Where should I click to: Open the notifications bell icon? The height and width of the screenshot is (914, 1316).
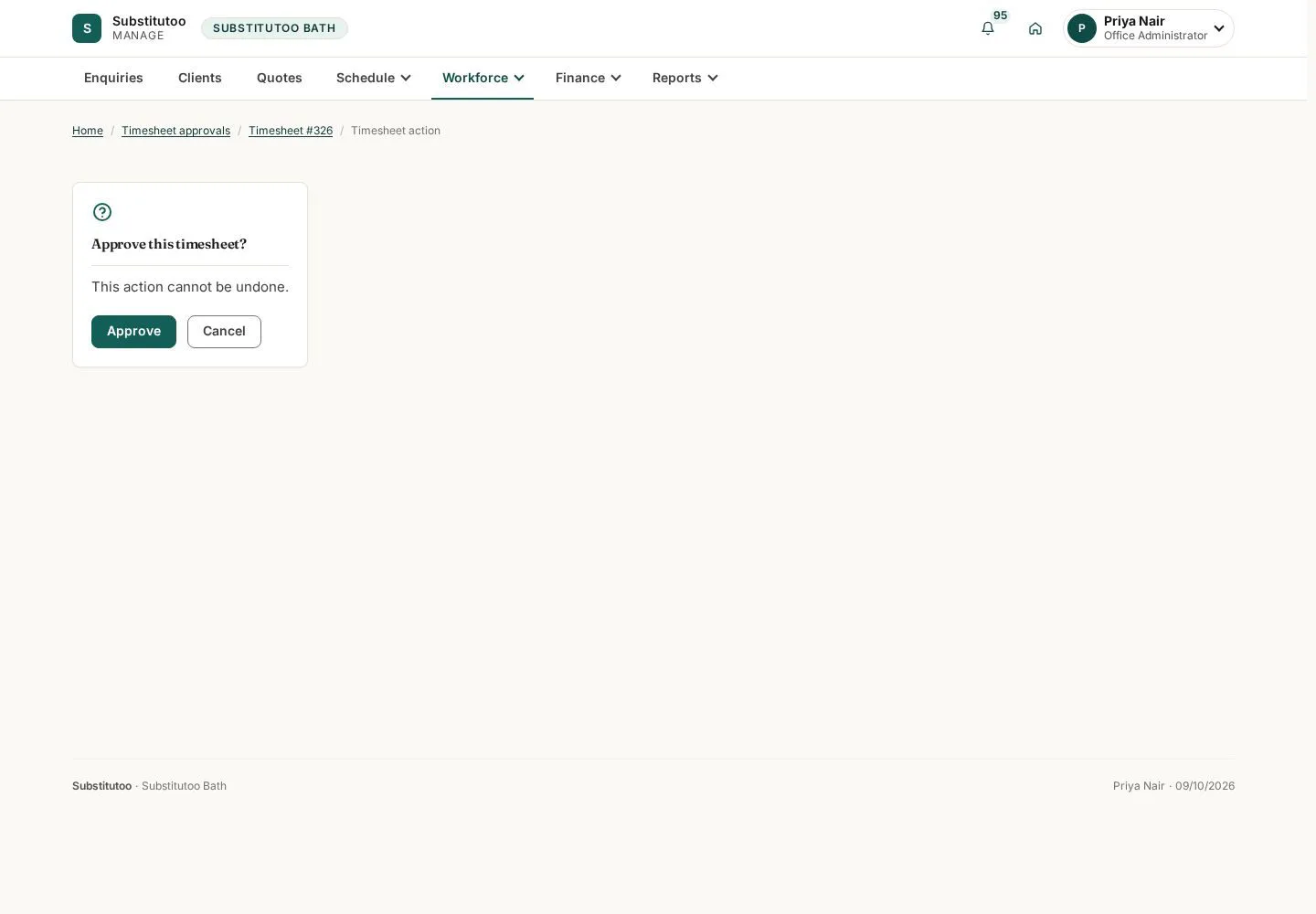tap(988, 28)
